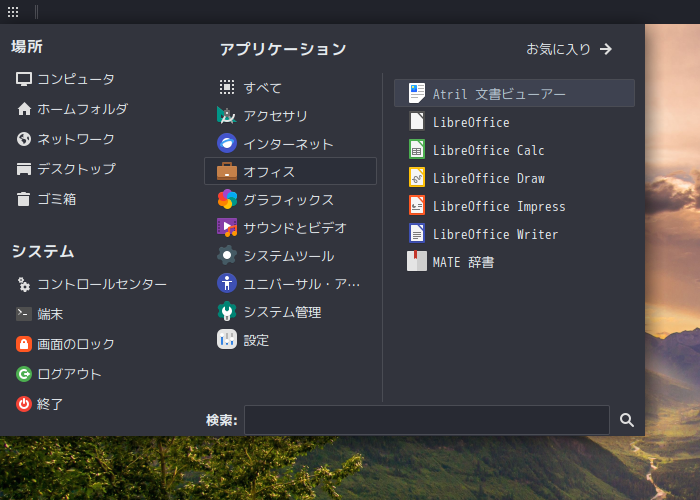
Task: Open ネットワーク place label
Action: point(76,139)
